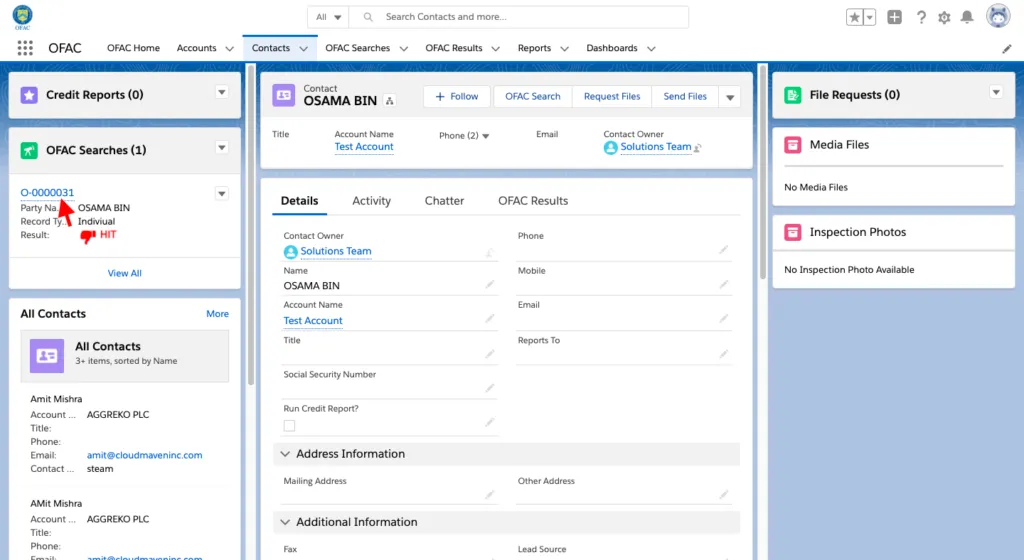The image size is (1024, 560).
Task: Expand the Phone (2) dropdown
Action: [485, 136]
